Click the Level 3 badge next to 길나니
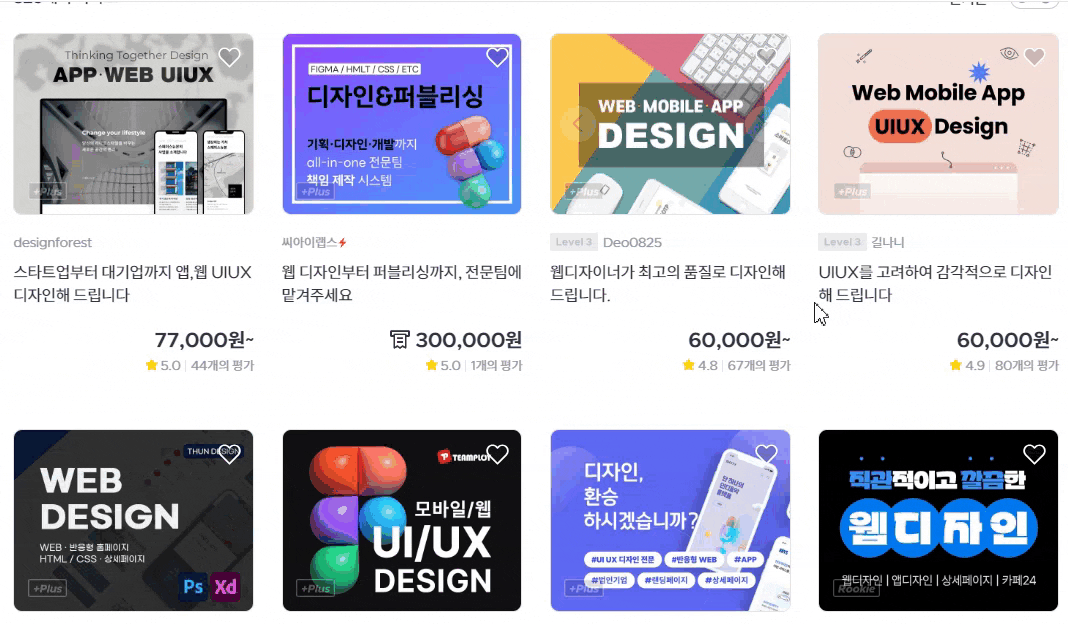Screen dimensions: 1068x624 [x=843, y=242]
